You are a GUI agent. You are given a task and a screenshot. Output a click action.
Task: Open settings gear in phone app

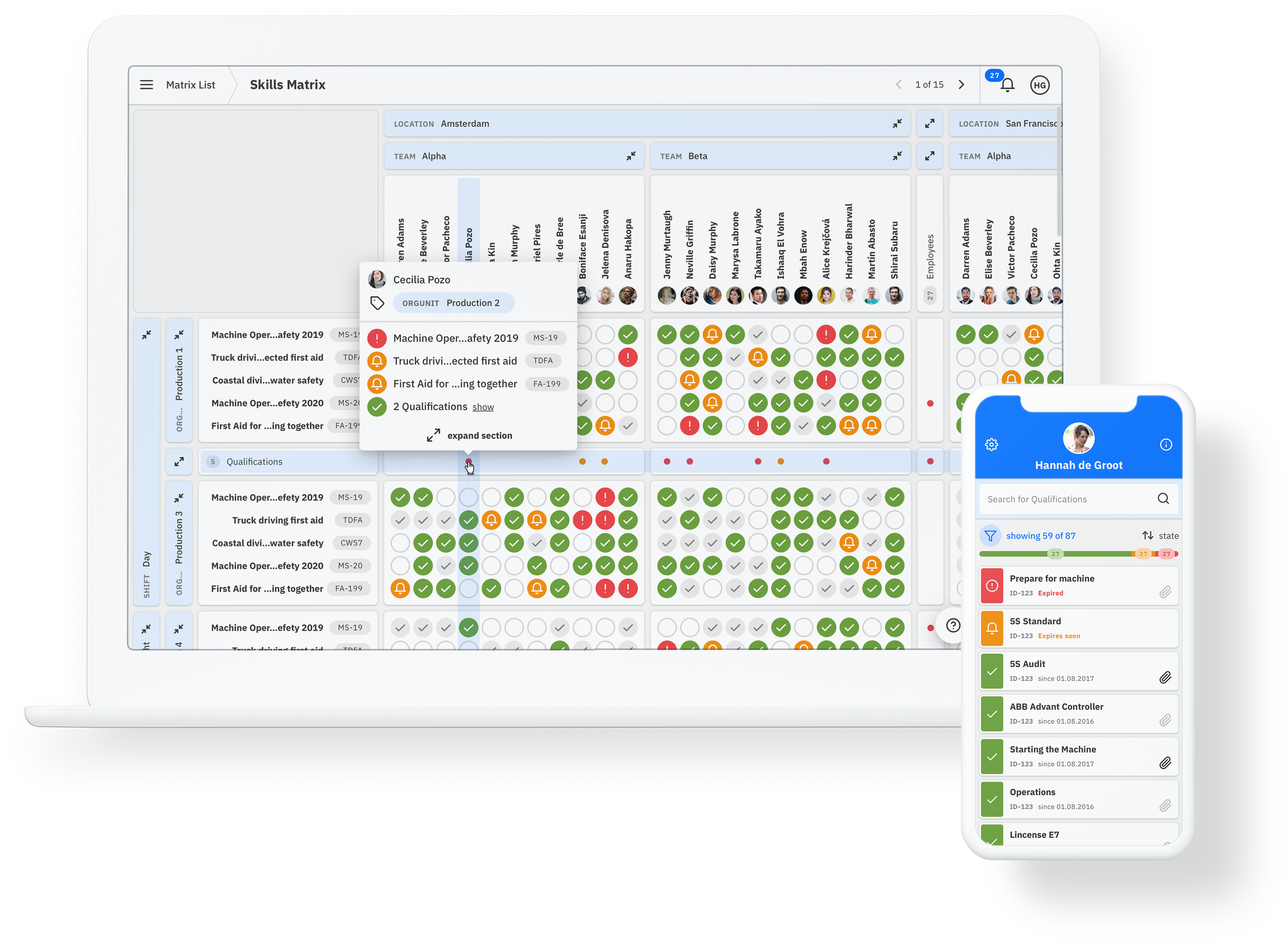991,445
